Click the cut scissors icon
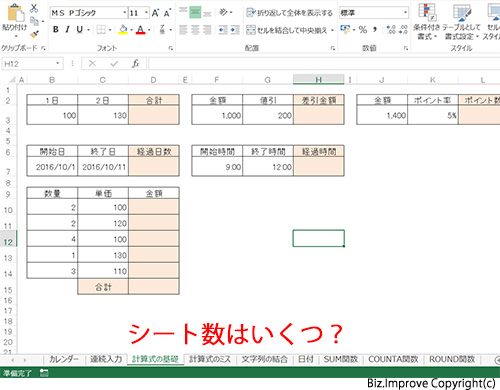The width and height of the screenshot is (500, 390). pyautogui.click(x=34, y=8)
